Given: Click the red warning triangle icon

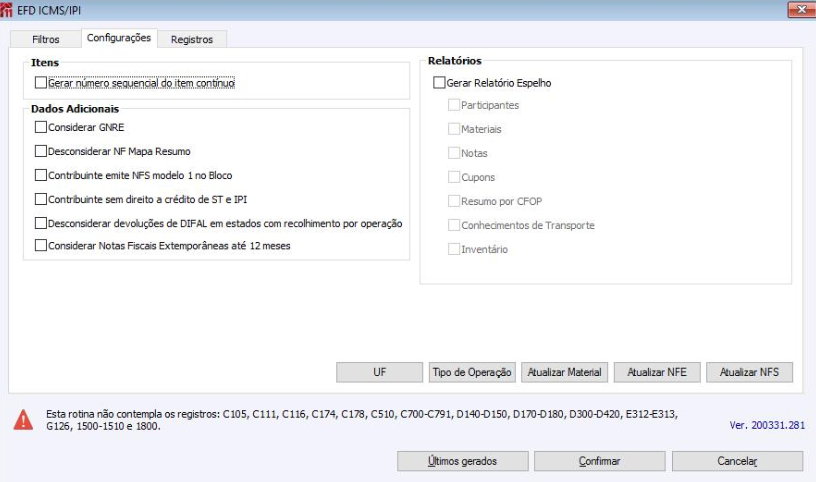Looking at the screenshot, I should coord(22,420).
